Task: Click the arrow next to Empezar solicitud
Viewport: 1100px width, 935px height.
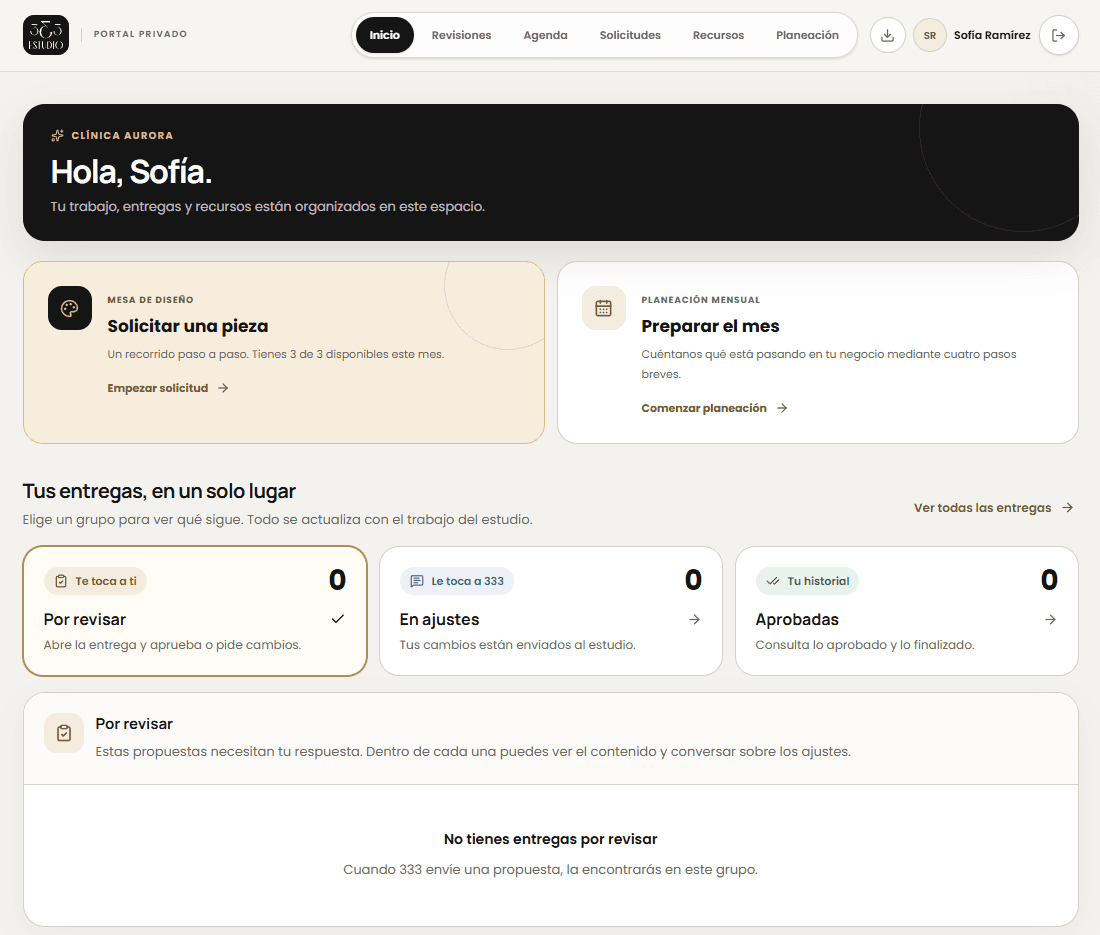Action: (223, 388)
